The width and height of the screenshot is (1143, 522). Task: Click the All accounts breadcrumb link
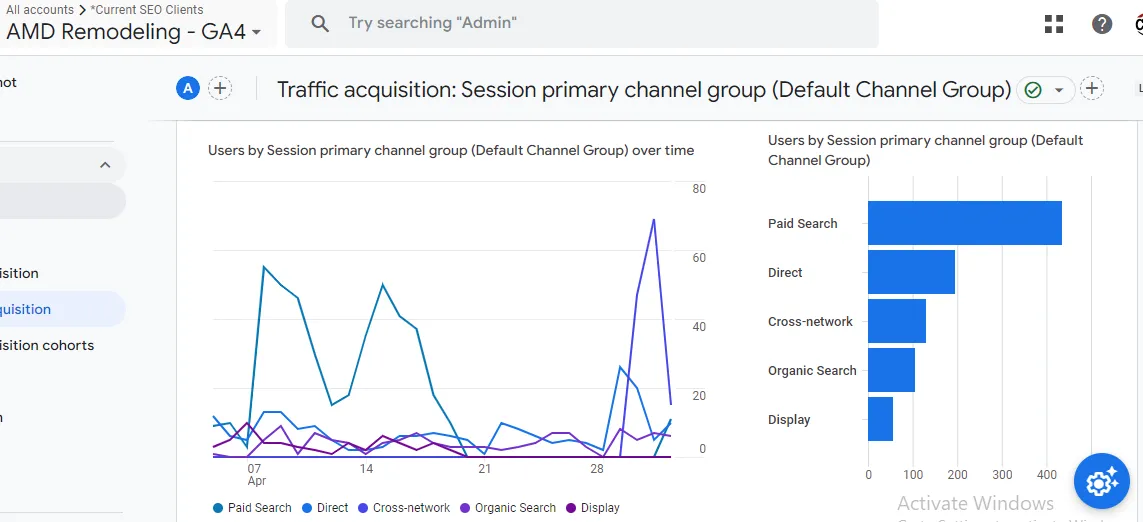click(40, 10)
